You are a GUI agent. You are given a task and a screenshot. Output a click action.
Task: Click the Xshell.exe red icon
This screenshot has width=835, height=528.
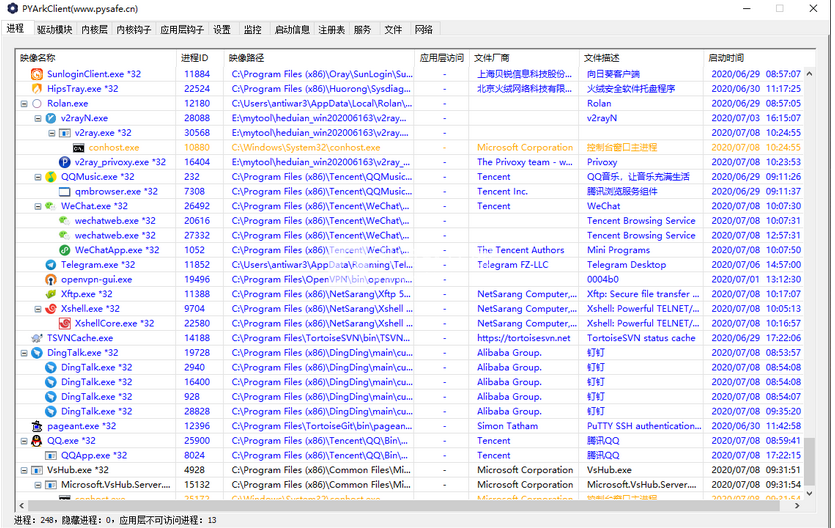[51, 309]
